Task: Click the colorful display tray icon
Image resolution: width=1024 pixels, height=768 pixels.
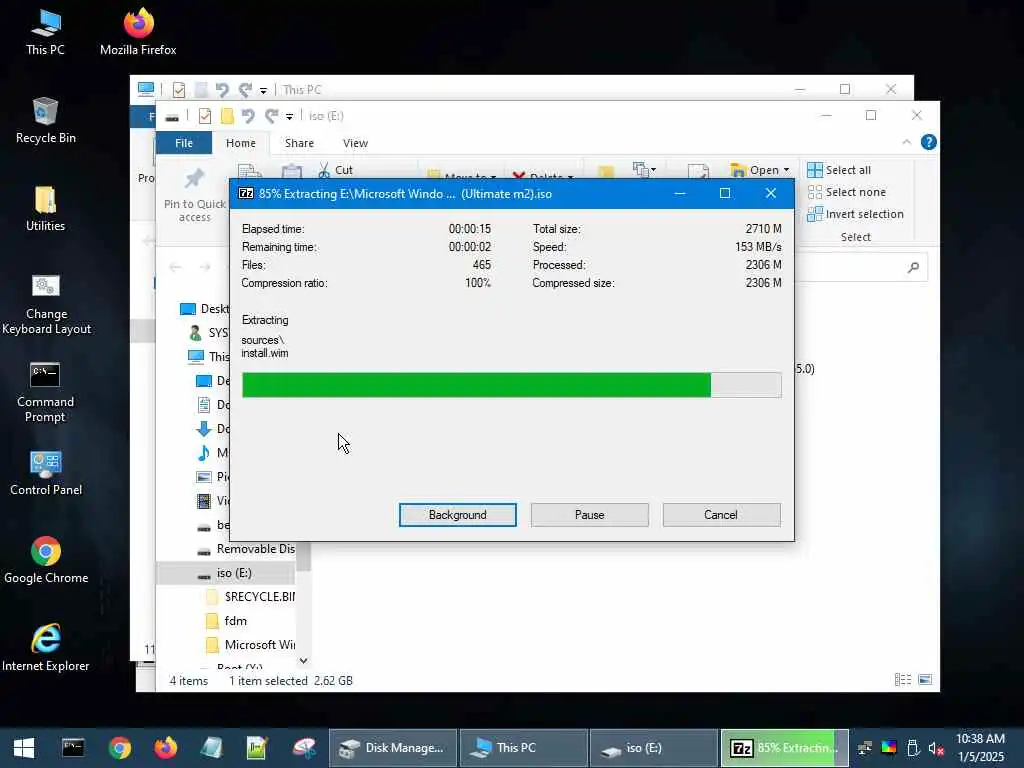Action: click(889, 748)
